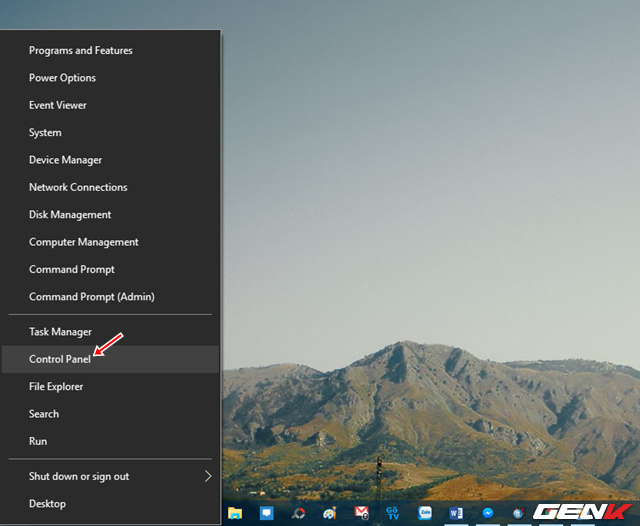The height and width of the screenshot is (526, 640).
Task: Start Task Manager from the menu
Action: pyautogui.click(x=60, y=332)
